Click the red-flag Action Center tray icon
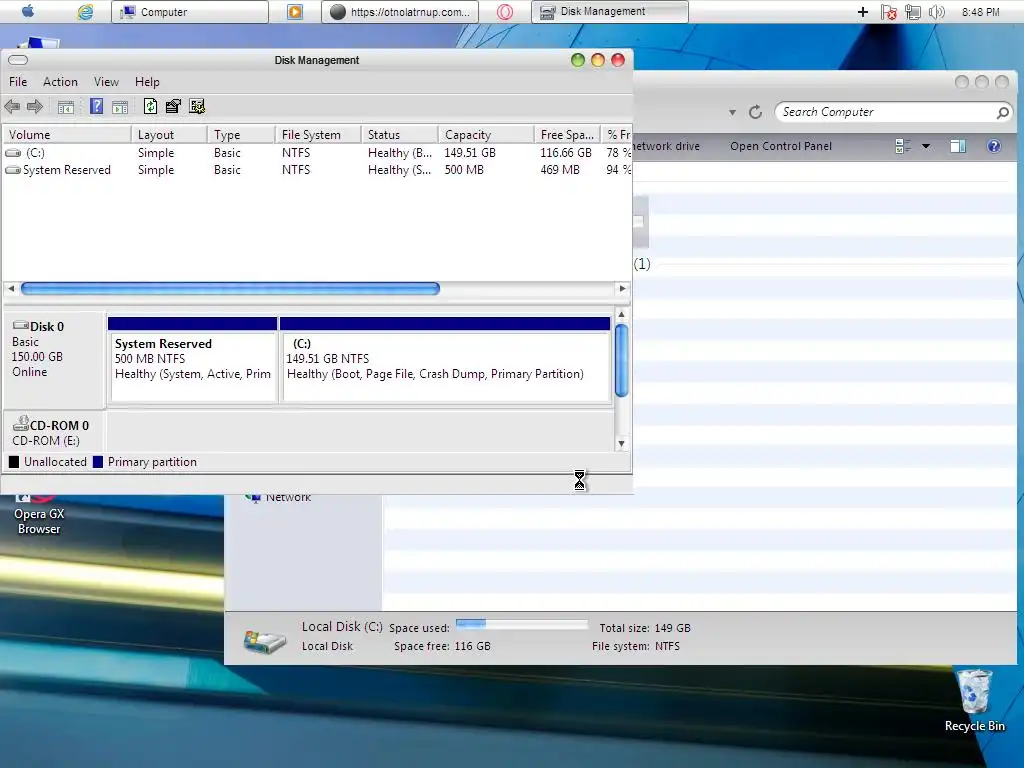 pyautogui.click(x=888, y=12)
